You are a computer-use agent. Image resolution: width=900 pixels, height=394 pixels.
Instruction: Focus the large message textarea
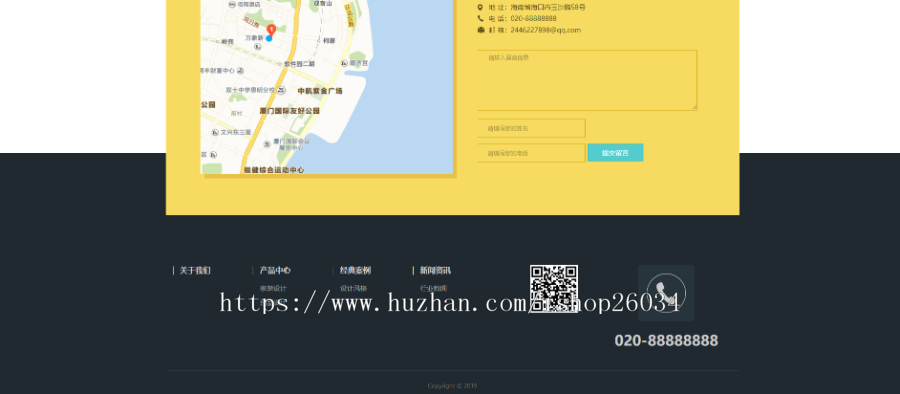pos(587,80)
